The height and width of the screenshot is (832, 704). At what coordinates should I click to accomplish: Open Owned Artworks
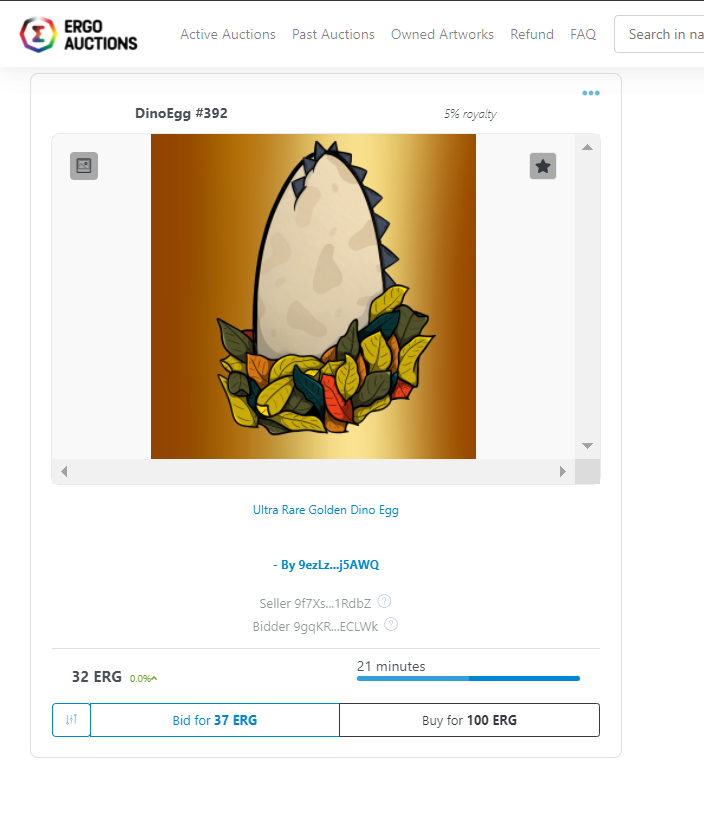442,34
